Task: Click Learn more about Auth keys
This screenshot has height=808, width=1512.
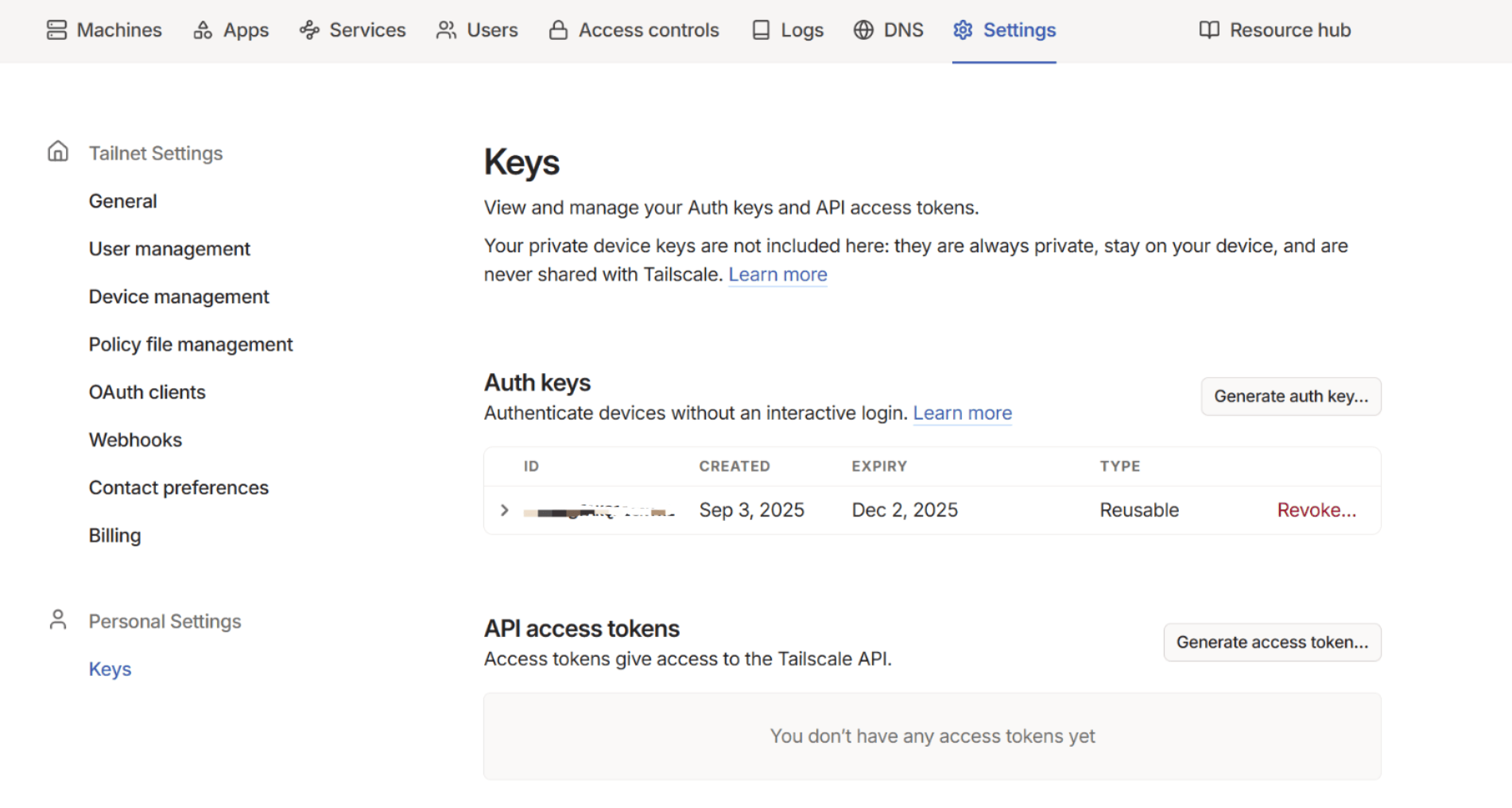Action: coord(962,413)
